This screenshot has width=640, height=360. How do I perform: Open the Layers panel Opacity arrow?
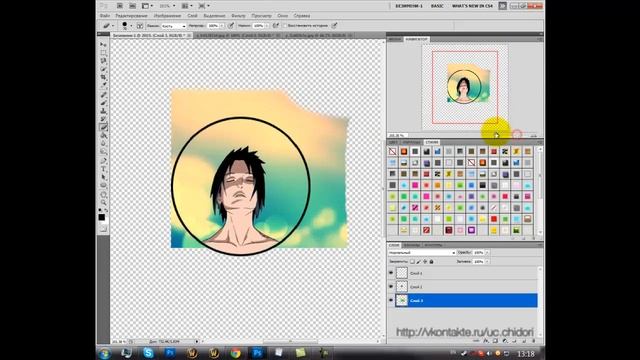[x=487, y=253]
